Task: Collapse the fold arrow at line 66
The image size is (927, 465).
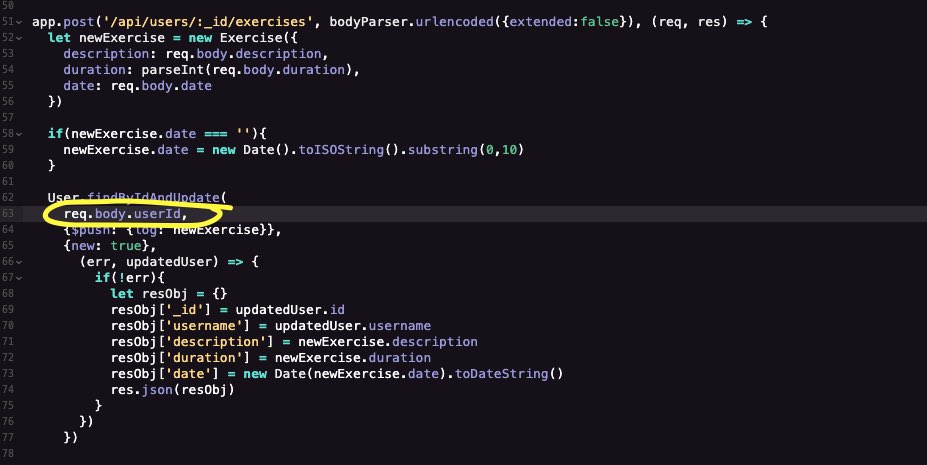Action: [x=20, y=262]
